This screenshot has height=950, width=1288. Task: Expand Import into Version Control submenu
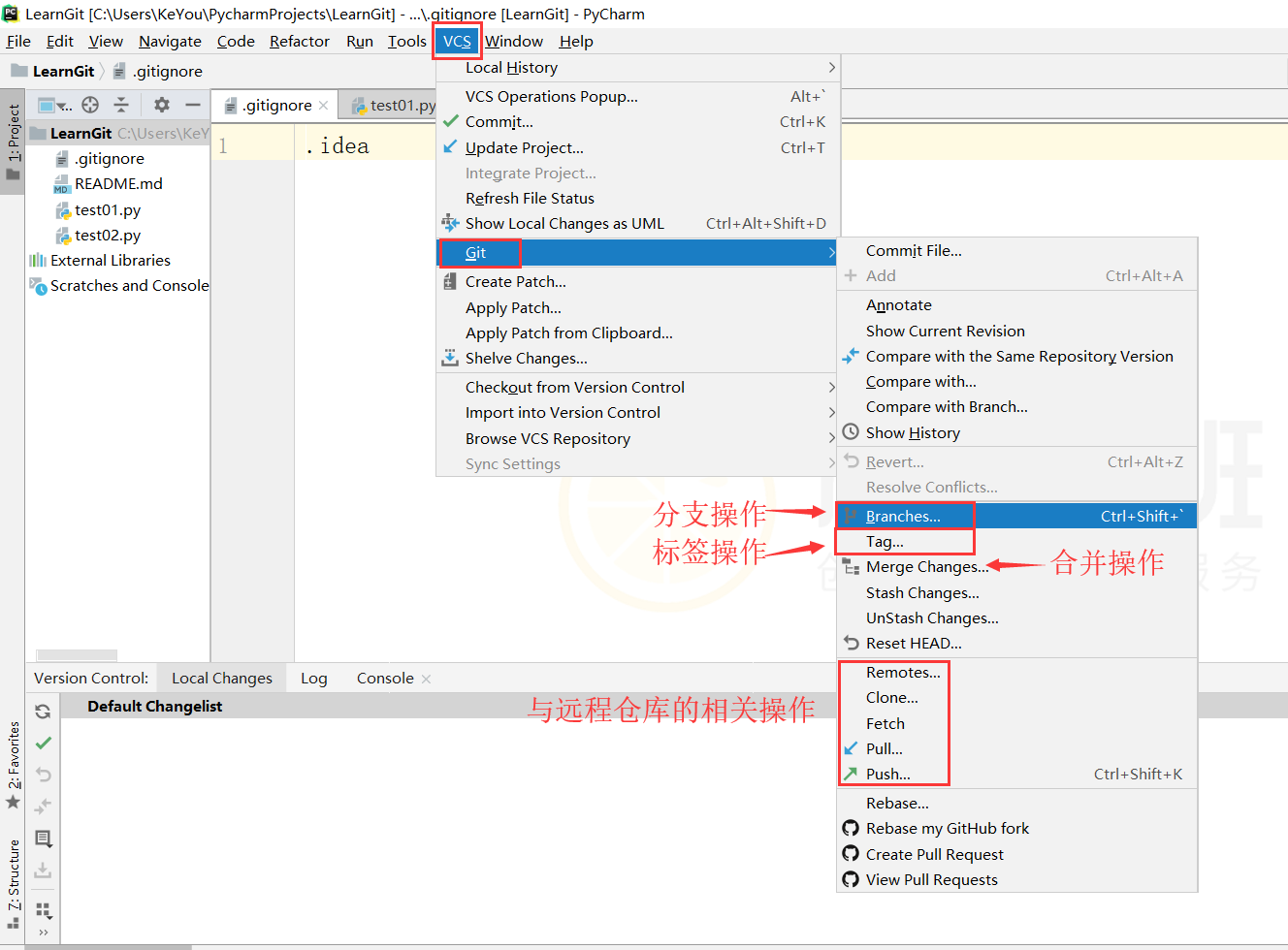638,413
